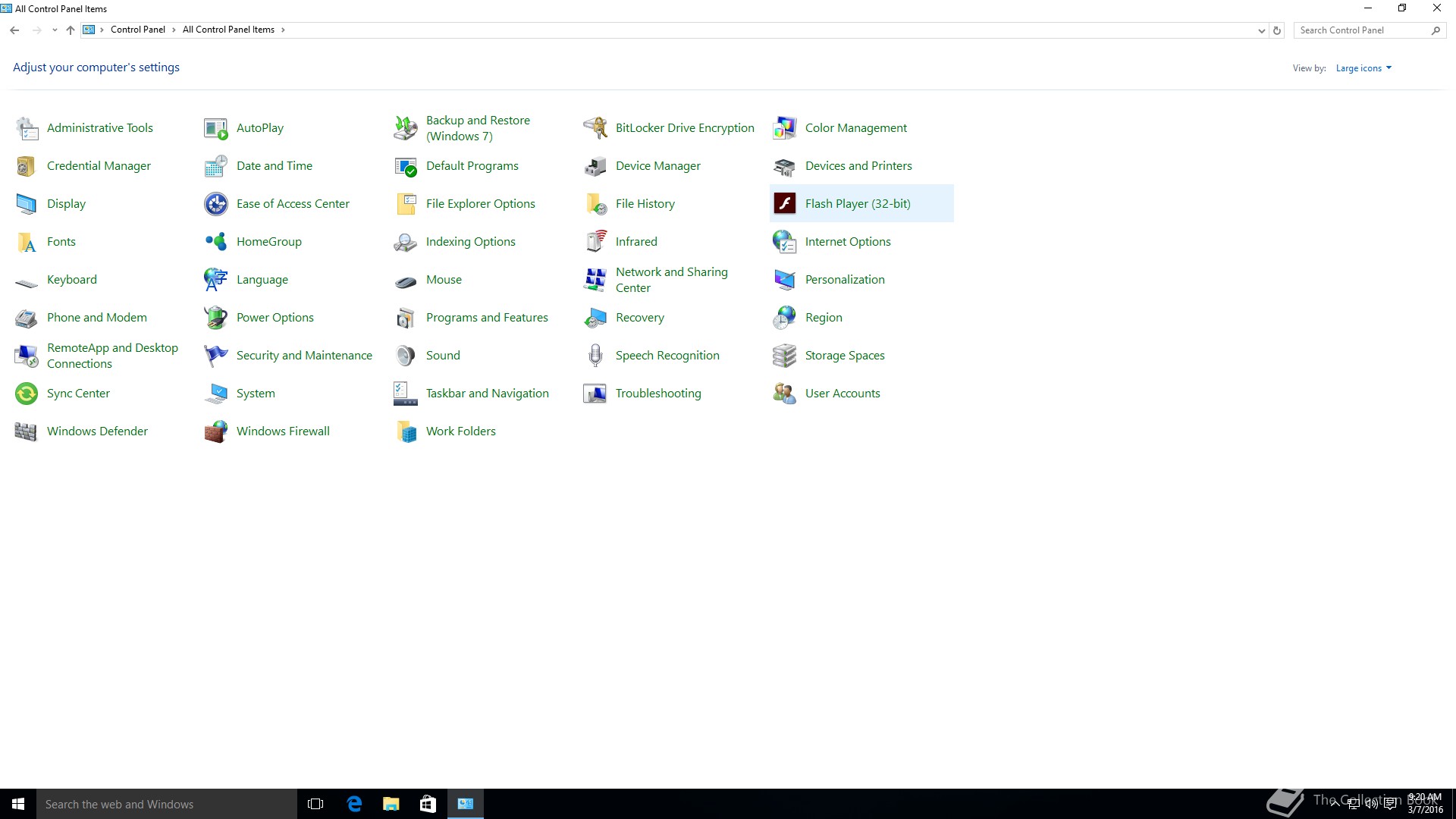Click the Ease of Access Center icon
The height and width of the screenshot is (819, 1456).
coord(216,204)
